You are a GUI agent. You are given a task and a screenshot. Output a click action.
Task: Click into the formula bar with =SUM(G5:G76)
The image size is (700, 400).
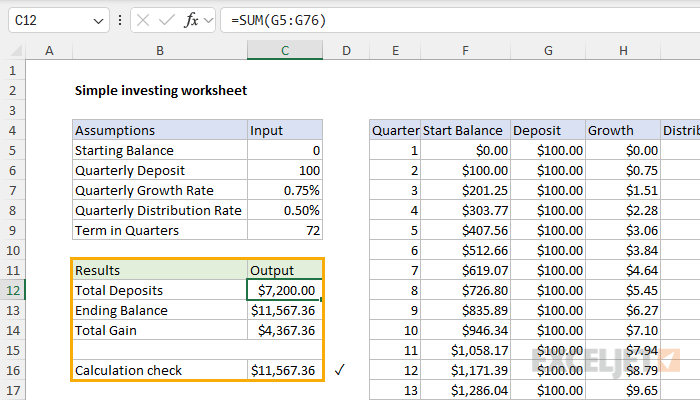point(460,20)
